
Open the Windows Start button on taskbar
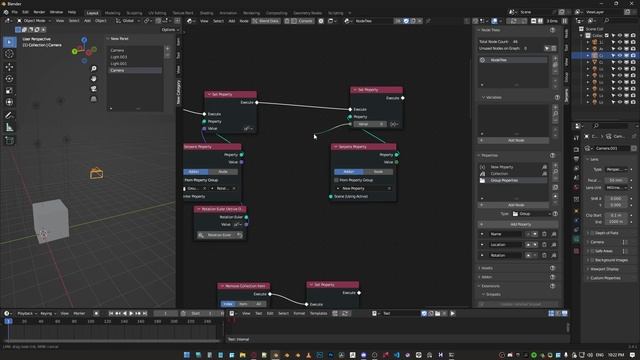point(187,355)
